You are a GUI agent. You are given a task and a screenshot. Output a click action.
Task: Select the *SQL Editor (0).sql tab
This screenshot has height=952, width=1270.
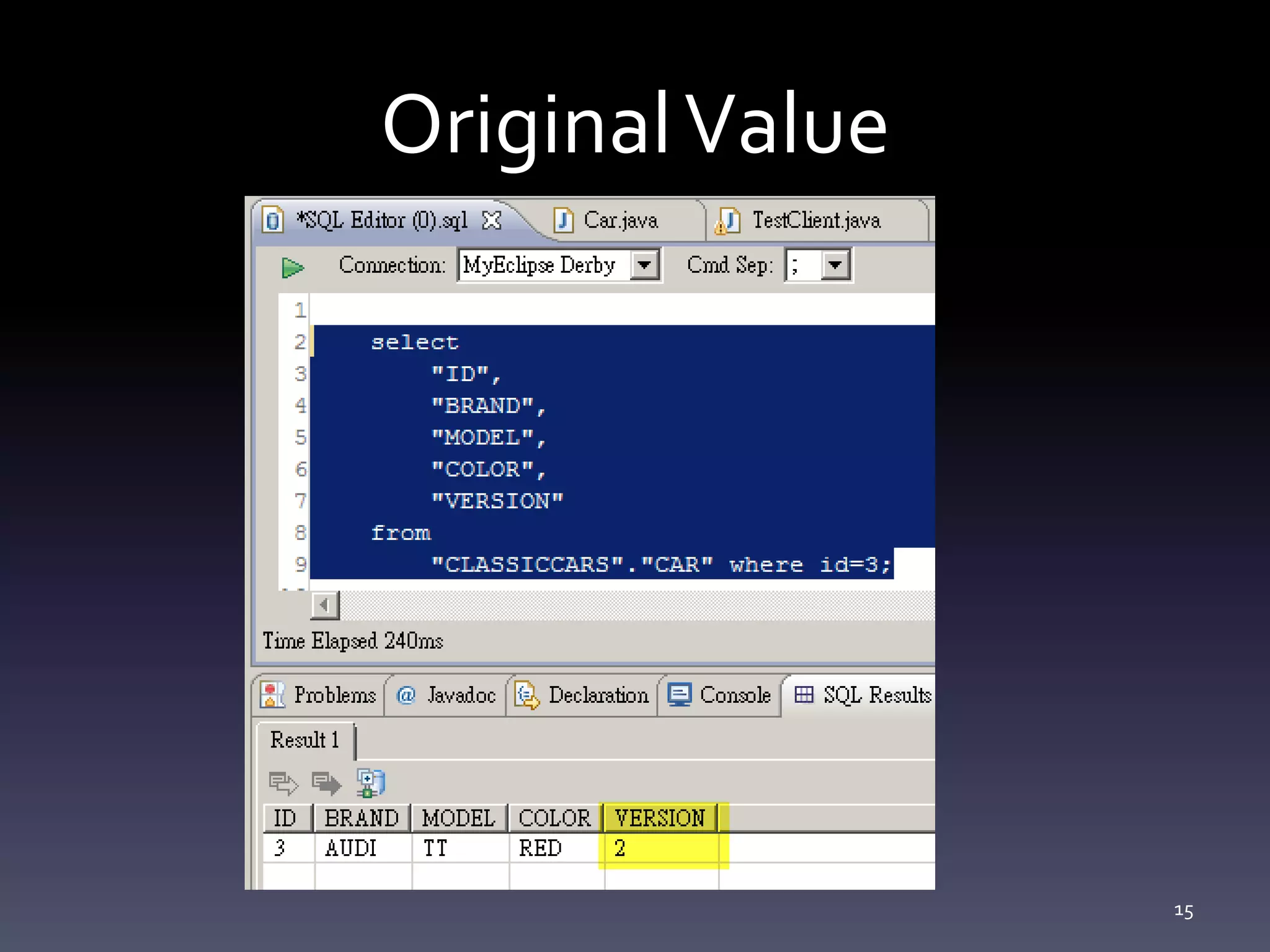[381, 221]
